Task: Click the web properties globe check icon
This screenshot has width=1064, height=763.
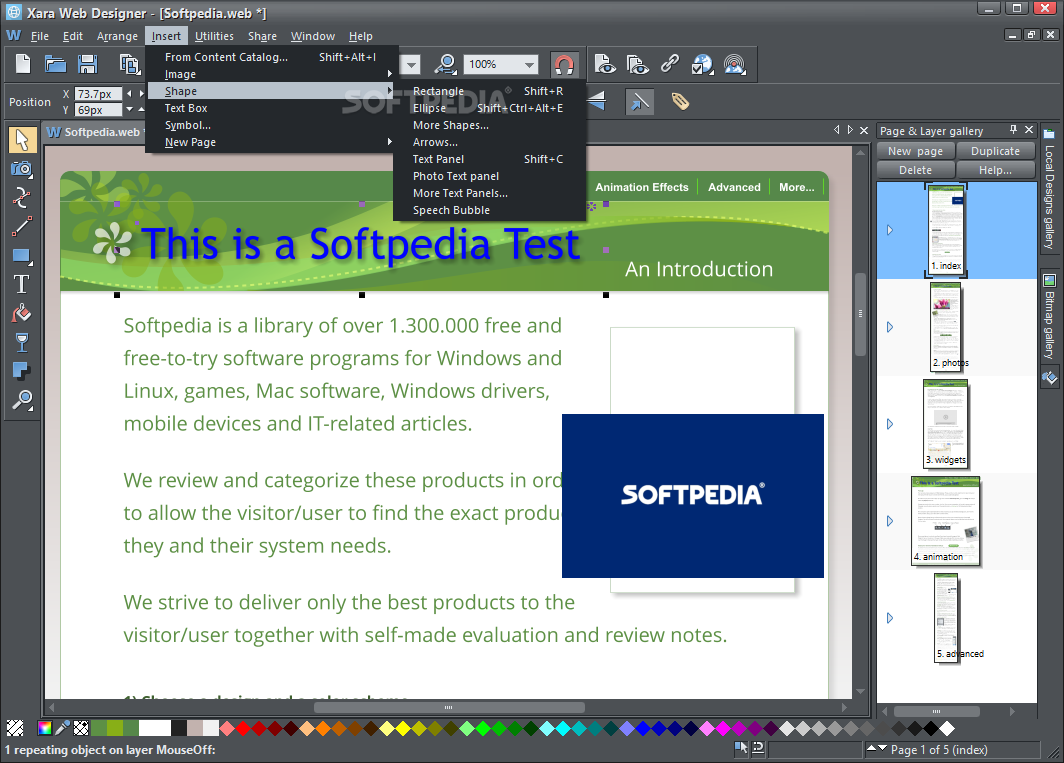Action: [x=702, y=64]
